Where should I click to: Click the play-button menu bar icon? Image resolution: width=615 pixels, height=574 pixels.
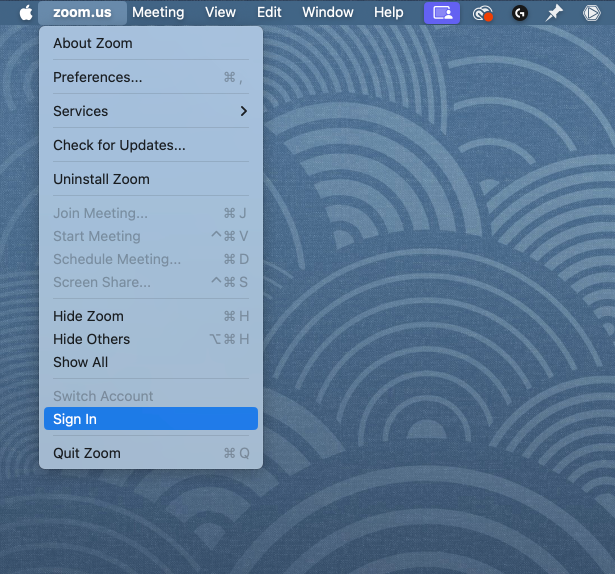pyautogui.click(x=591, y=13)
